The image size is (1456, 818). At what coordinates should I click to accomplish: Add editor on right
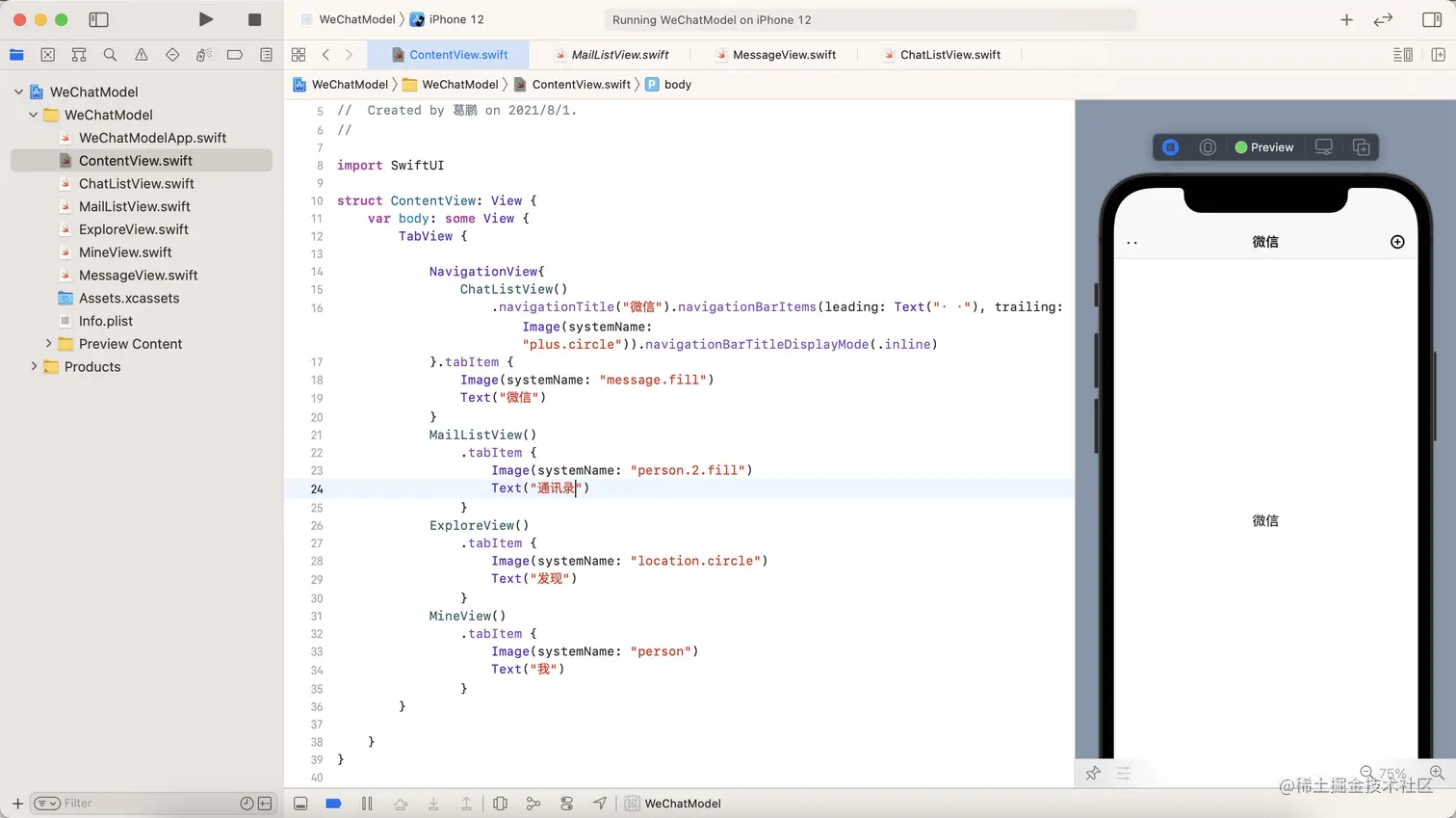[x=1438, y=55]
